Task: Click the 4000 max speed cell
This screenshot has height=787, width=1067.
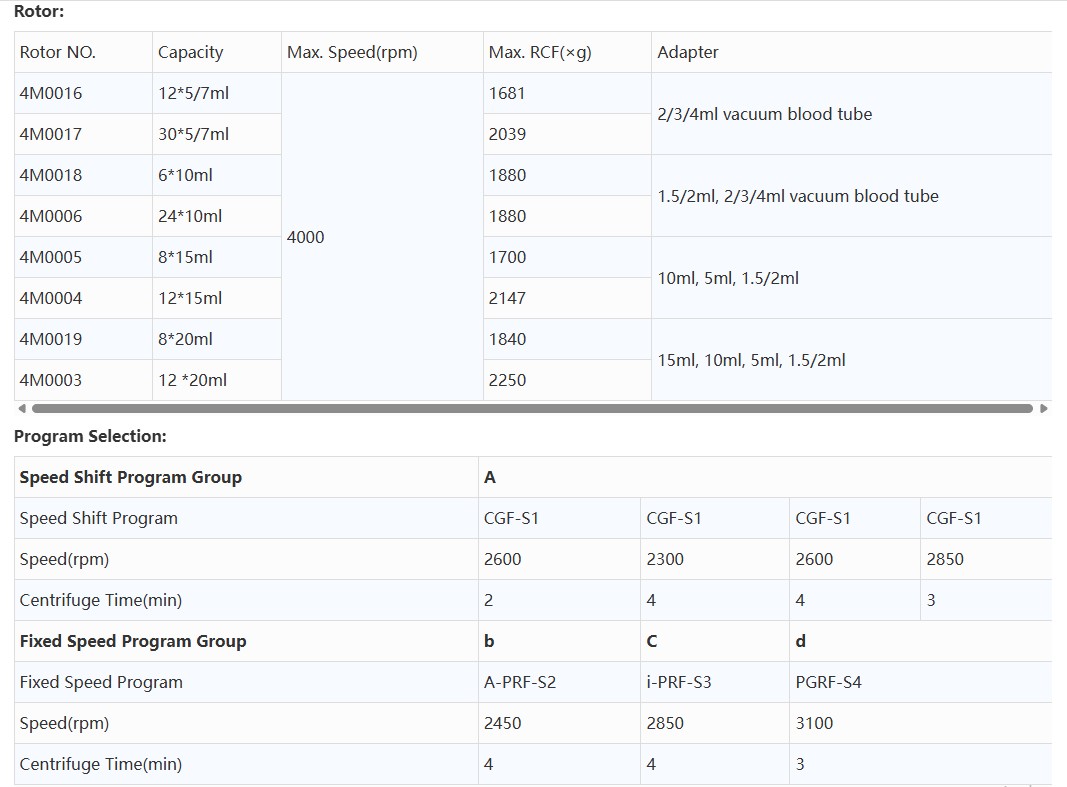Action: (x=306, y=237)
